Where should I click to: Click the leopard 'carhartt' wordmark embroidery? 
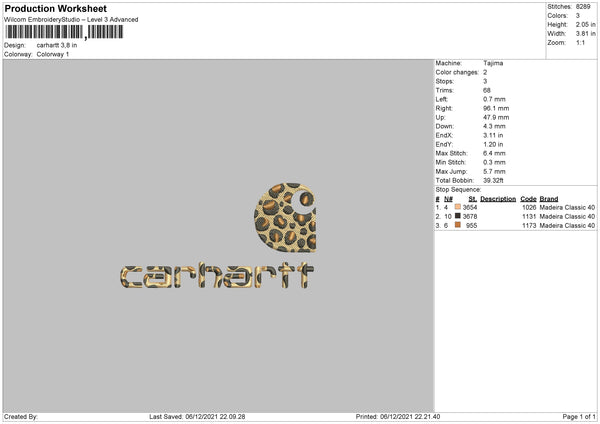point(217,276)
